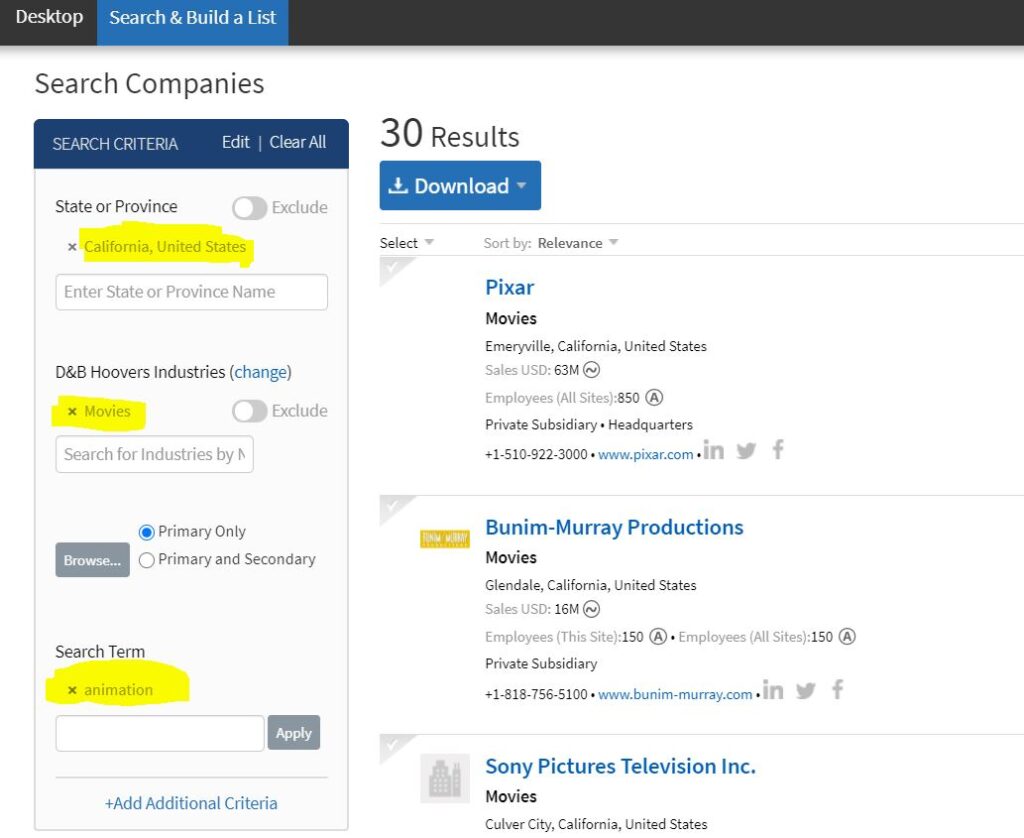This screenshot has width=1024, height=838.
Task: Click 30 Results heading
Action: pos(450,134)
